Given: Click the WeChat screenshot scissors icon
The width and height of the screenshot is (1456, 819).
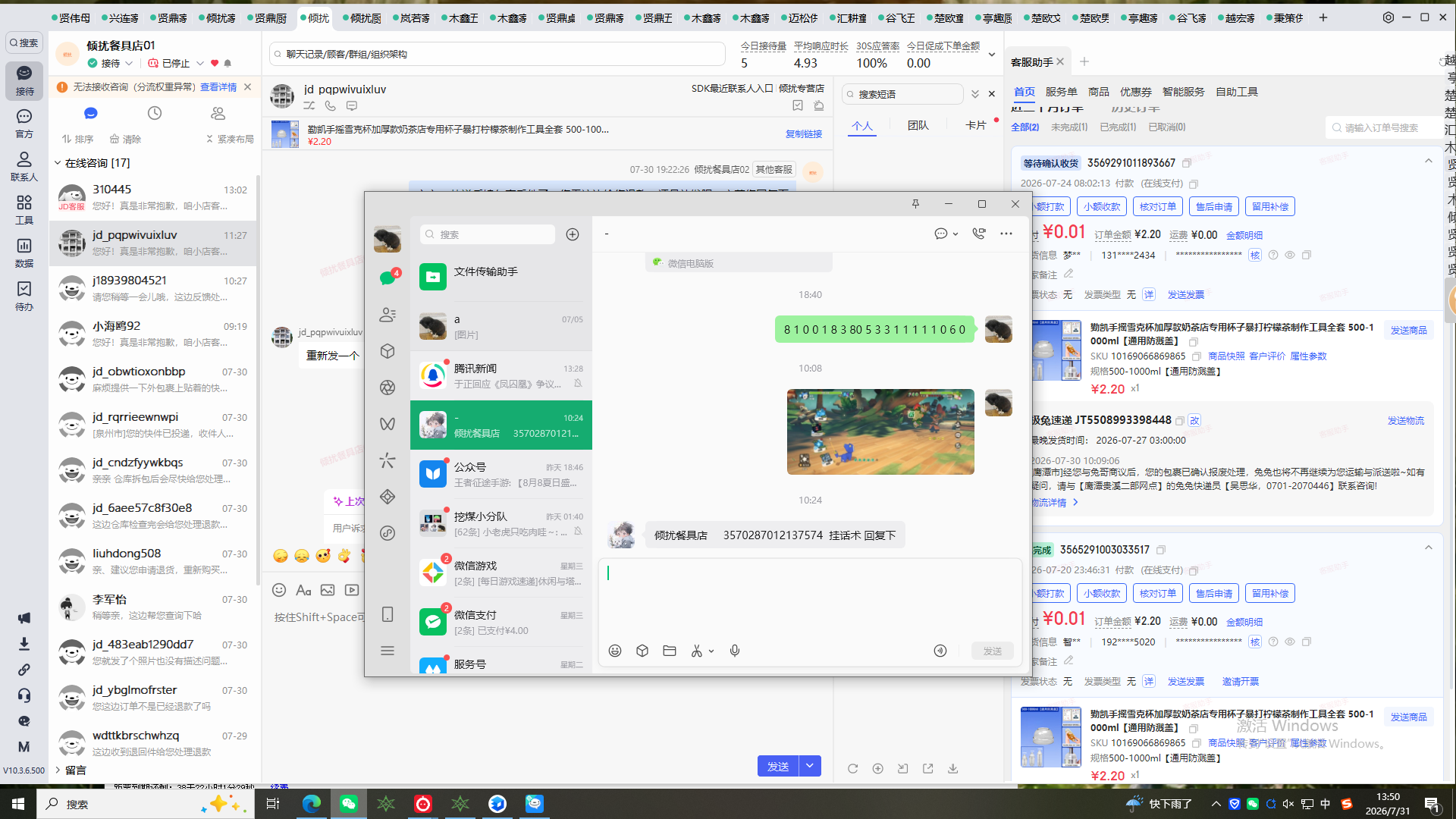Looking at the screenshot, I should click(696, 651).
